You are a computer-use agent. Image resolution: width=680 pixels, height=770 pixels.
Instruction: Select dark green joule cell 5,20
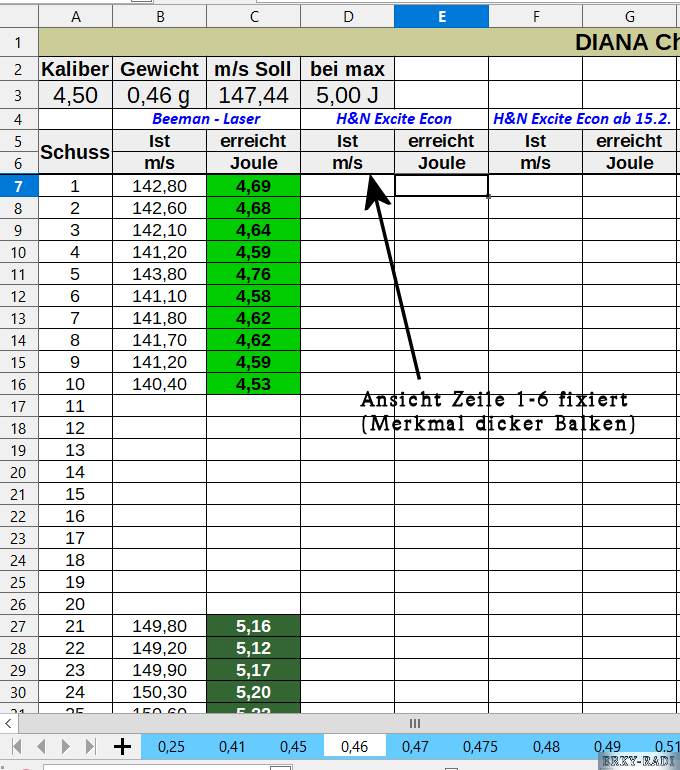[x=254, y=692]
